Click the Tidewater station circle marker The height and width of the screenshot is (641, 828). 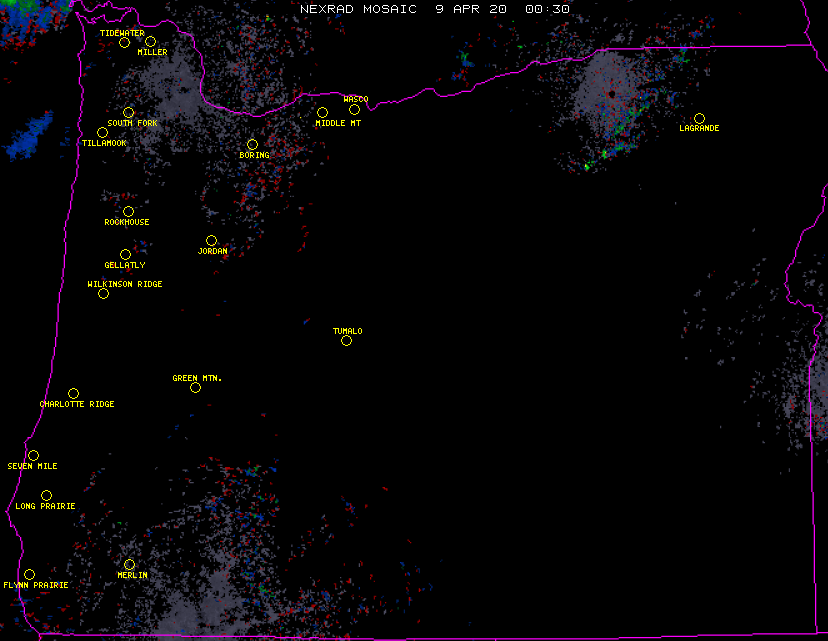(125, 42)
